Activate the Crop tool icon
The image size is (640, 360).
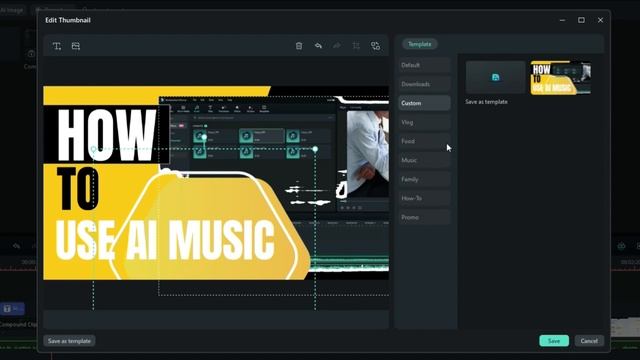(356, 46)
